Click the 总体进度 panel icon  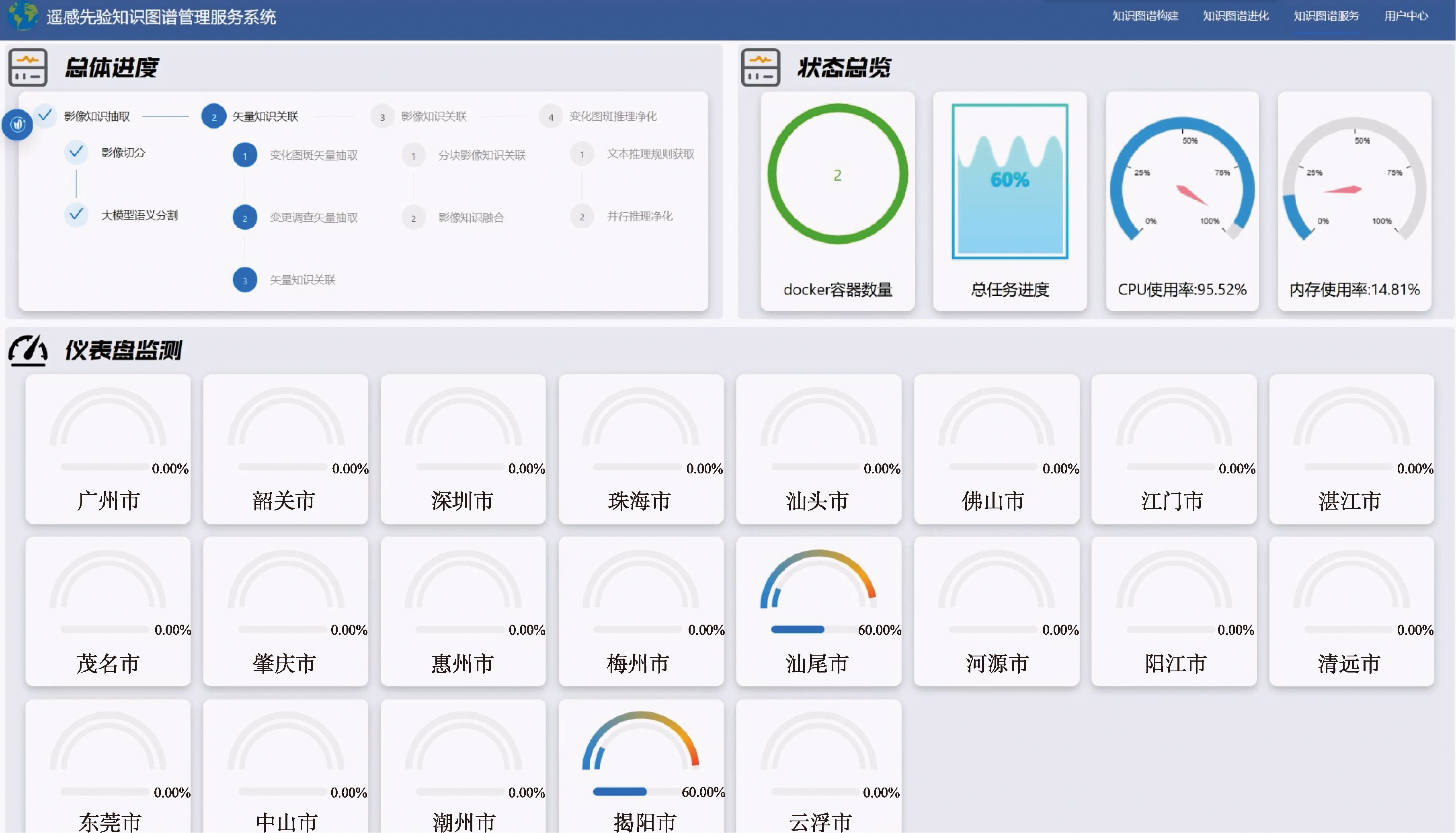pos(27,68)
